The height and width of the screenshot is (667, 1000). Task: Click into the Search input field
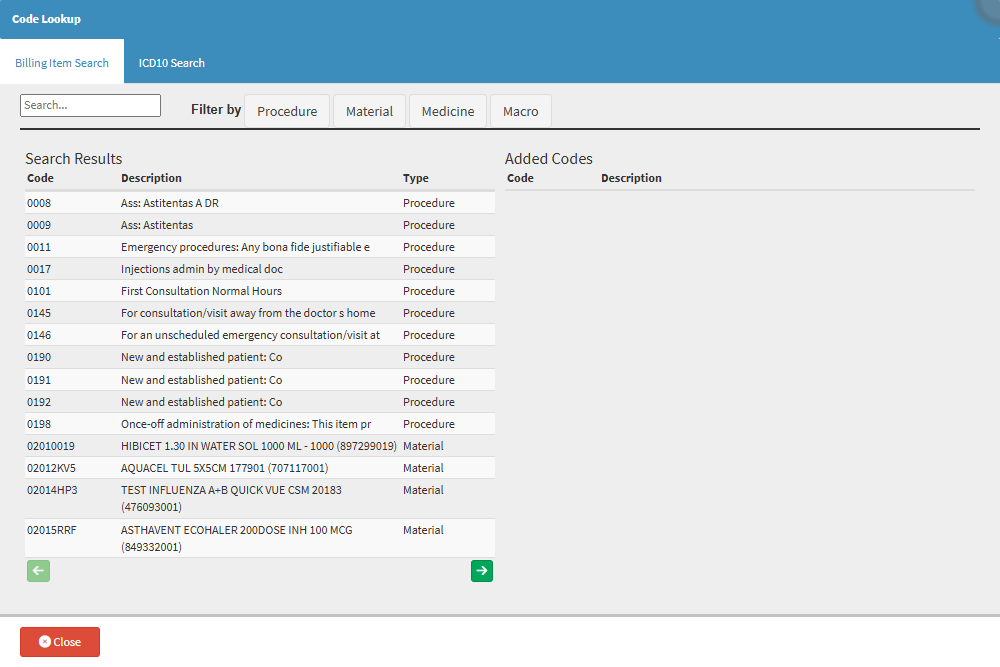click(x=90, y=105)
